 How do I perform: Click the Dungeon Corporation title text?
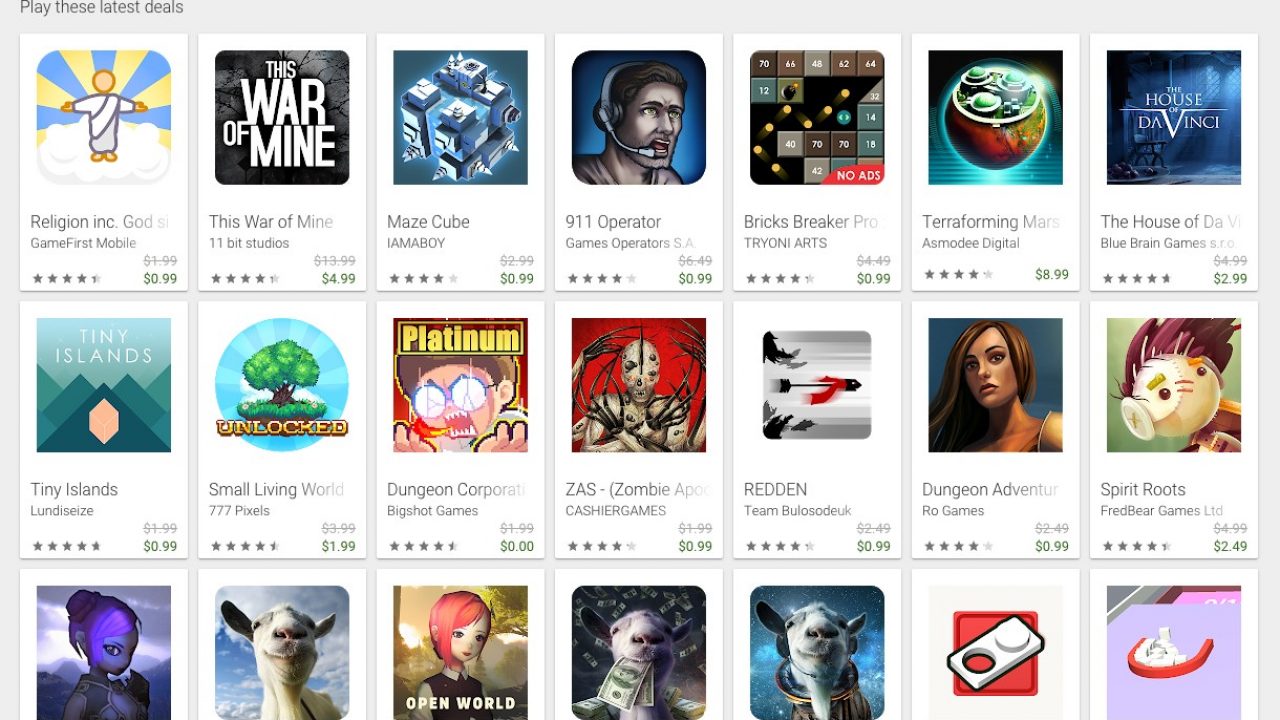[x=456, y=490]
